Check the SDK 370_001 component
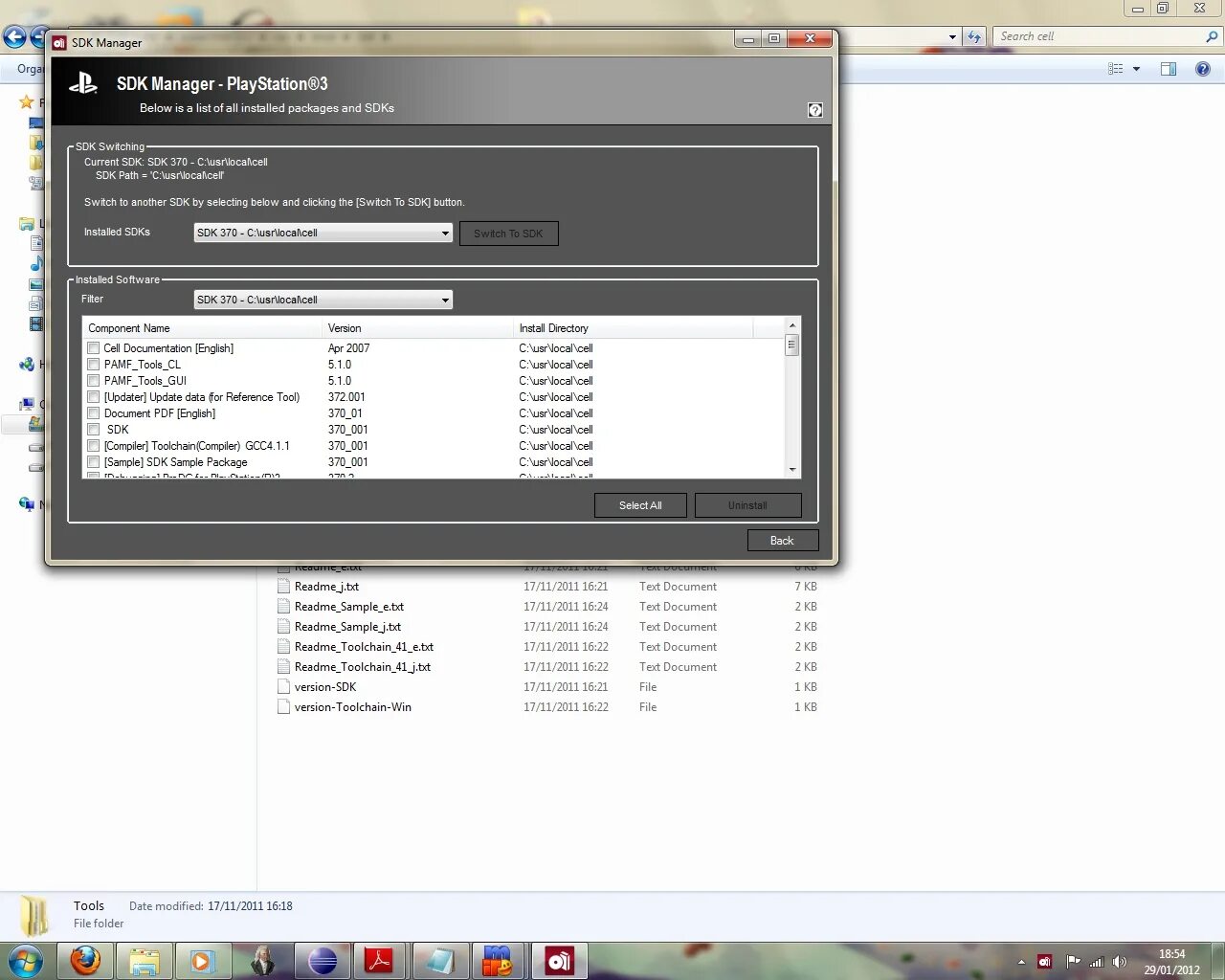This screenshot has height=980, width=1225. (93, 430)
